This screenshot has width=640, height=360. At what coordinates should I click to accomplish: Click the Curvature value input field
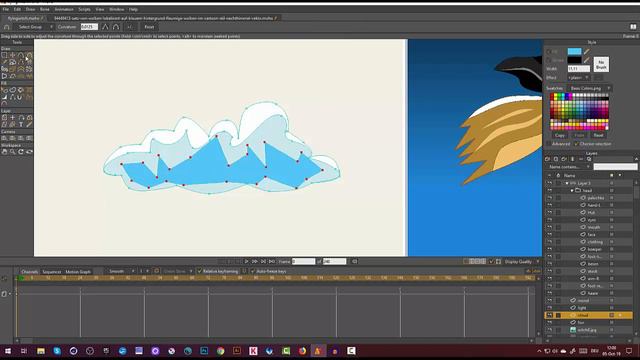89,27
